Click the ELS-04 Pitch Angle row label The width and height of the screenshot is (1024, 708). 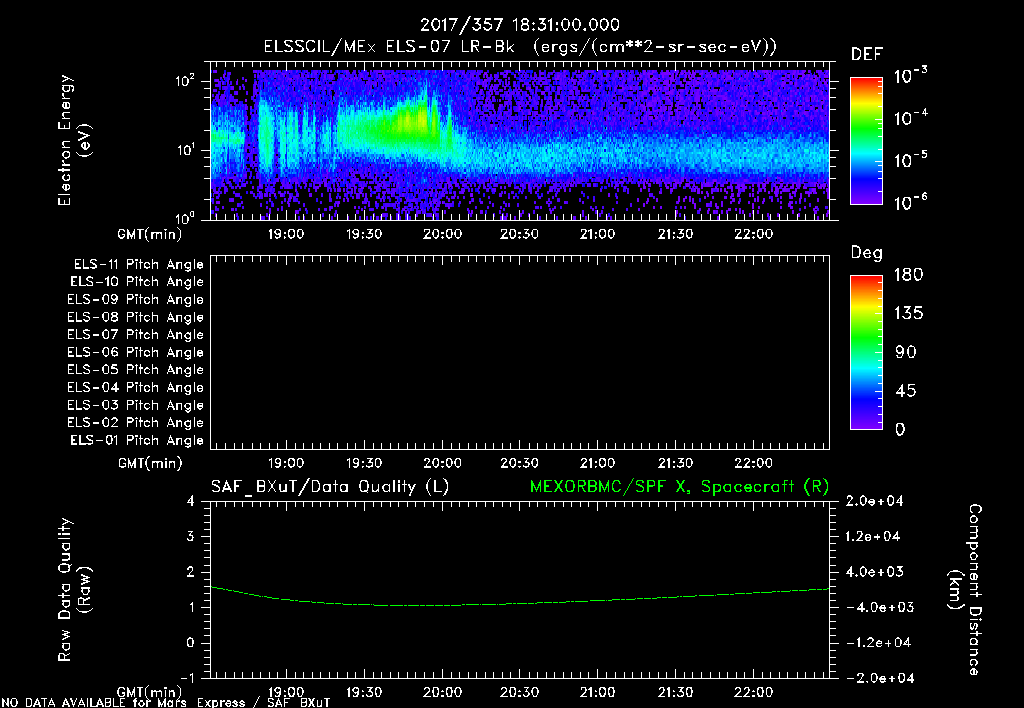(x=136, y=388)
